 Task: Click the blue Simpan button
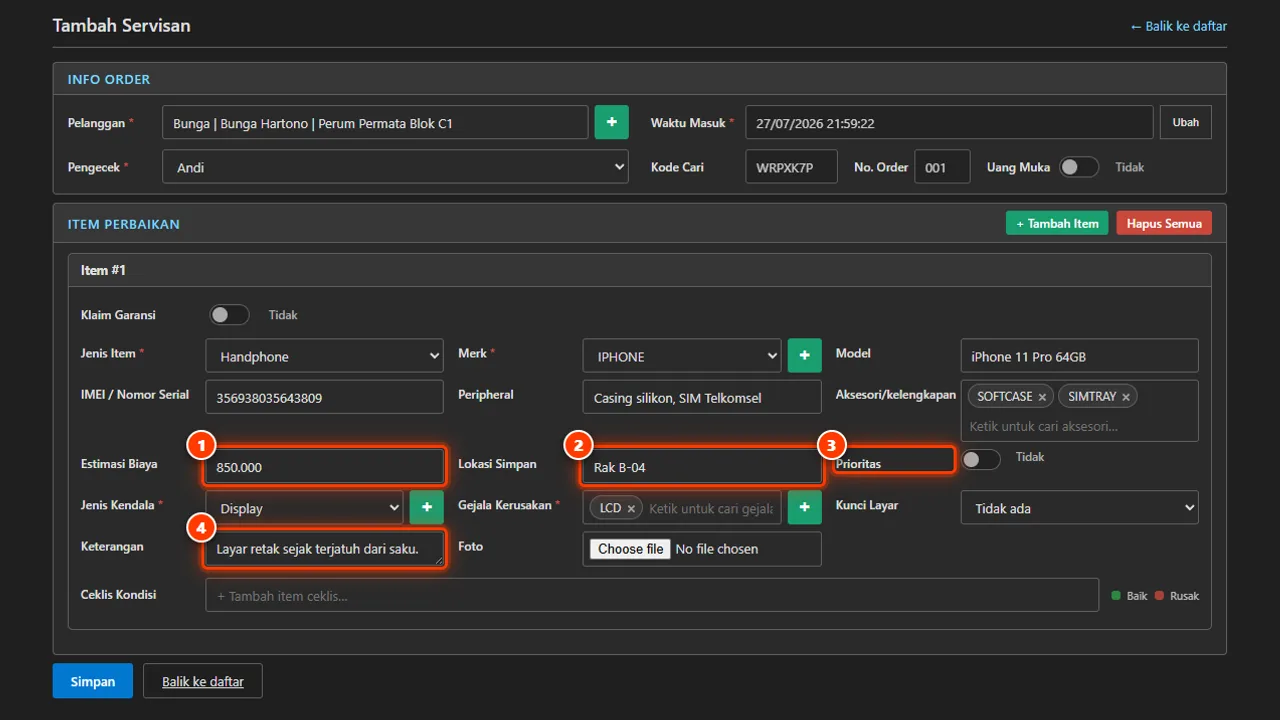click(x=92, y=681)
